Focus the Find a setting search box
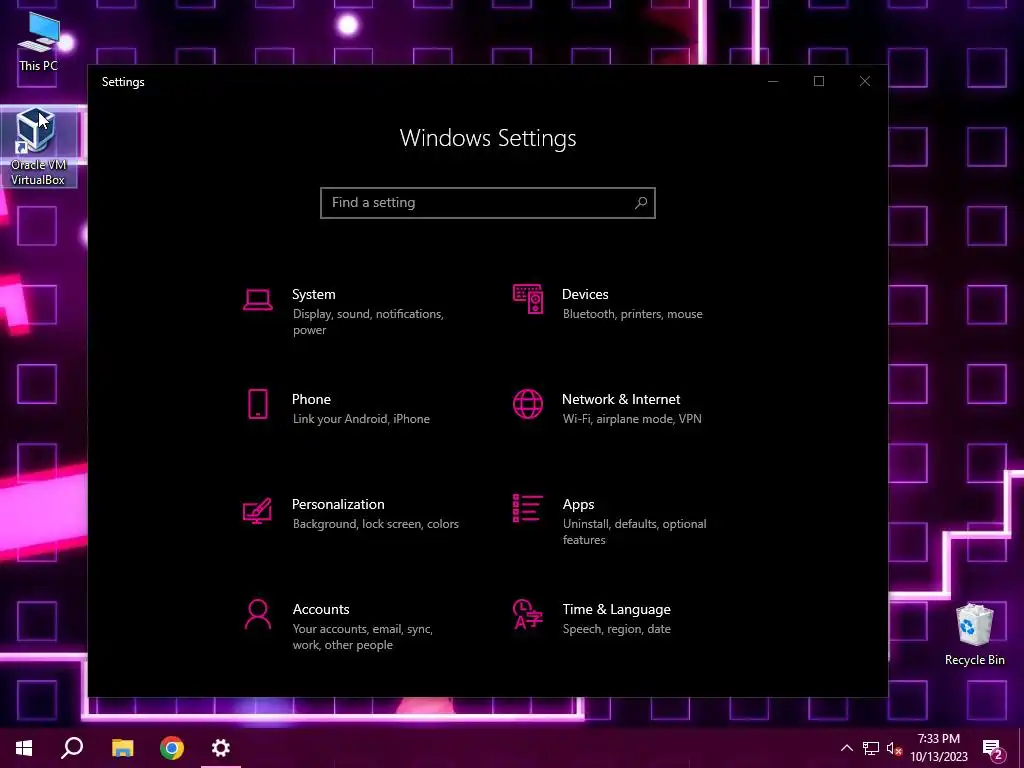Image resolution: width=1024 pixels, height=768 pixels. (x=488, y=202)
